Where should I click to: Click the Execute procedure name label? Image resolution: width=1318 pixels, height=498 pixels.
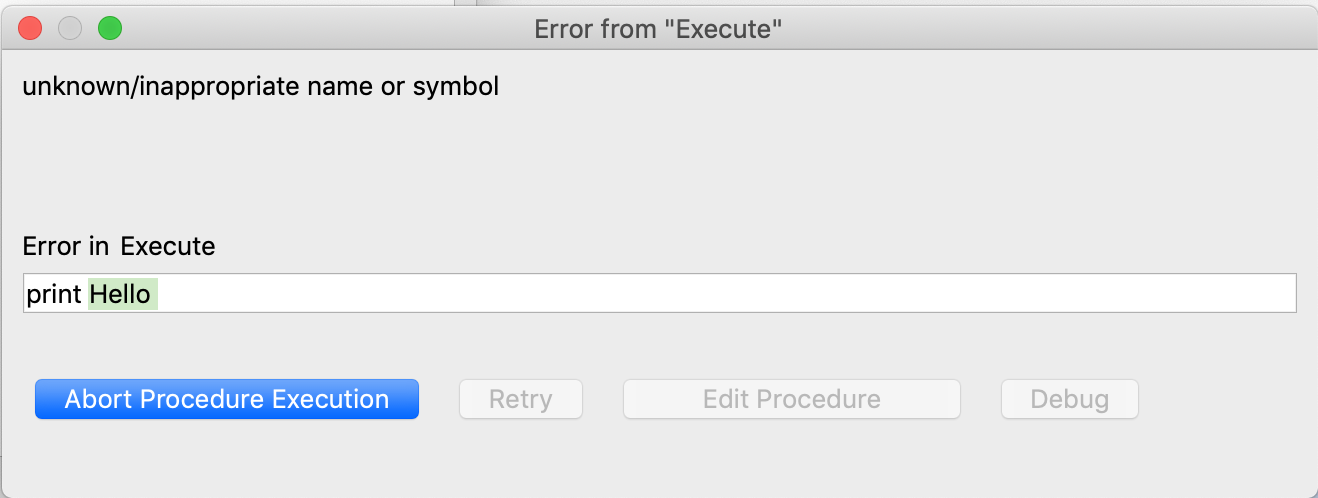[x=168, y=246]
